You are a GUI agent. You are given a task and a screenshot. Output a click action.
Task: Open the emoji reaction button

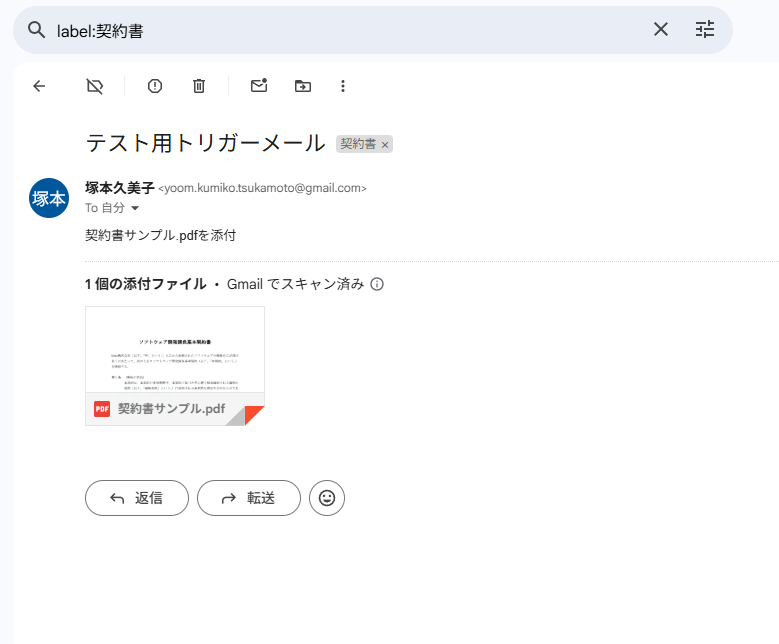pos(327,498)
